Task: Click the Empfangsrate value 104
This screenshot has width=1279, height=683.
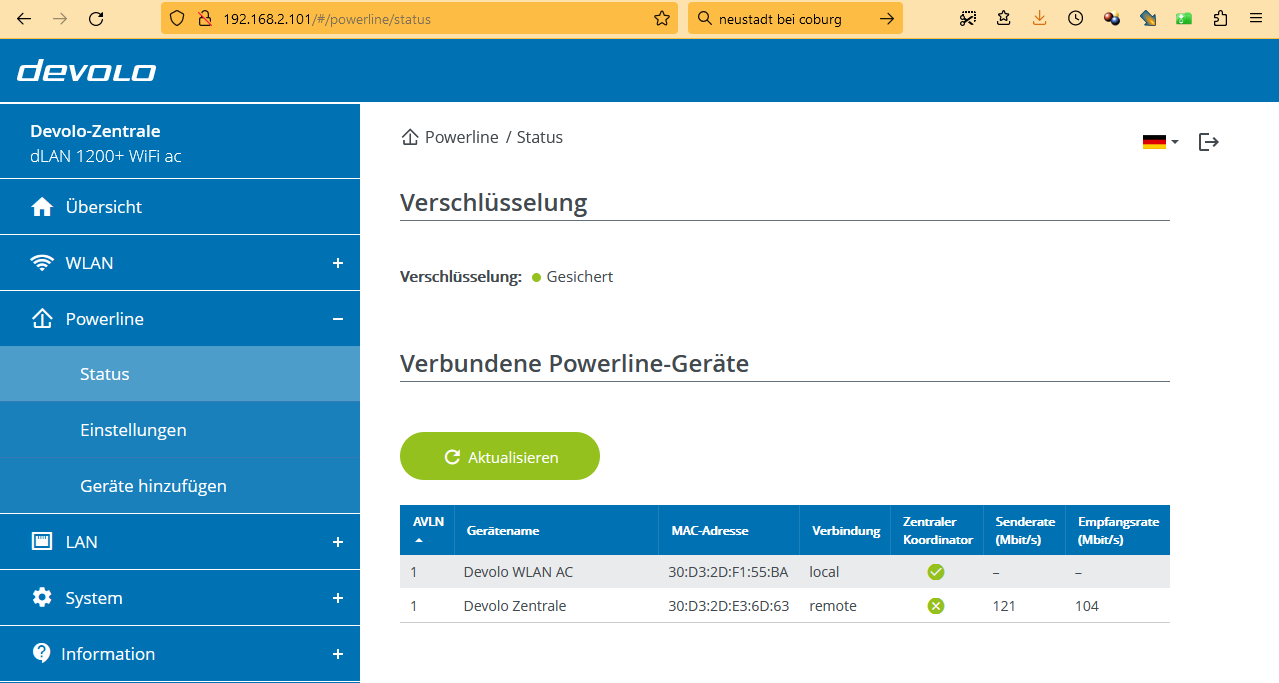Action: tap(1087, 606)
